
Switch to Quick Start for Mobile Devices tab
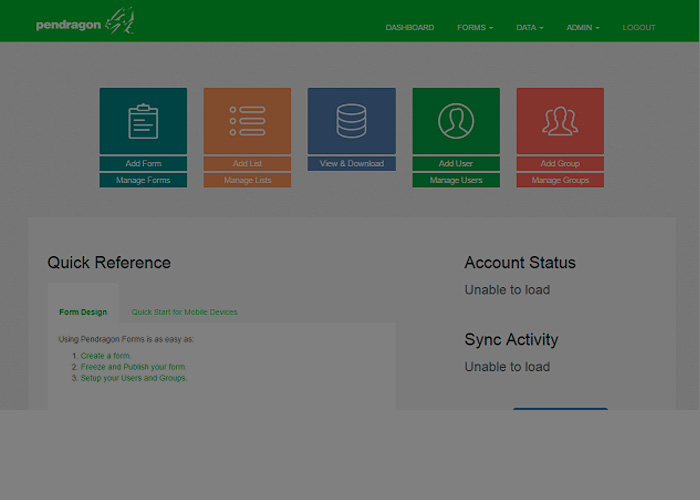[x=184, y=312]
